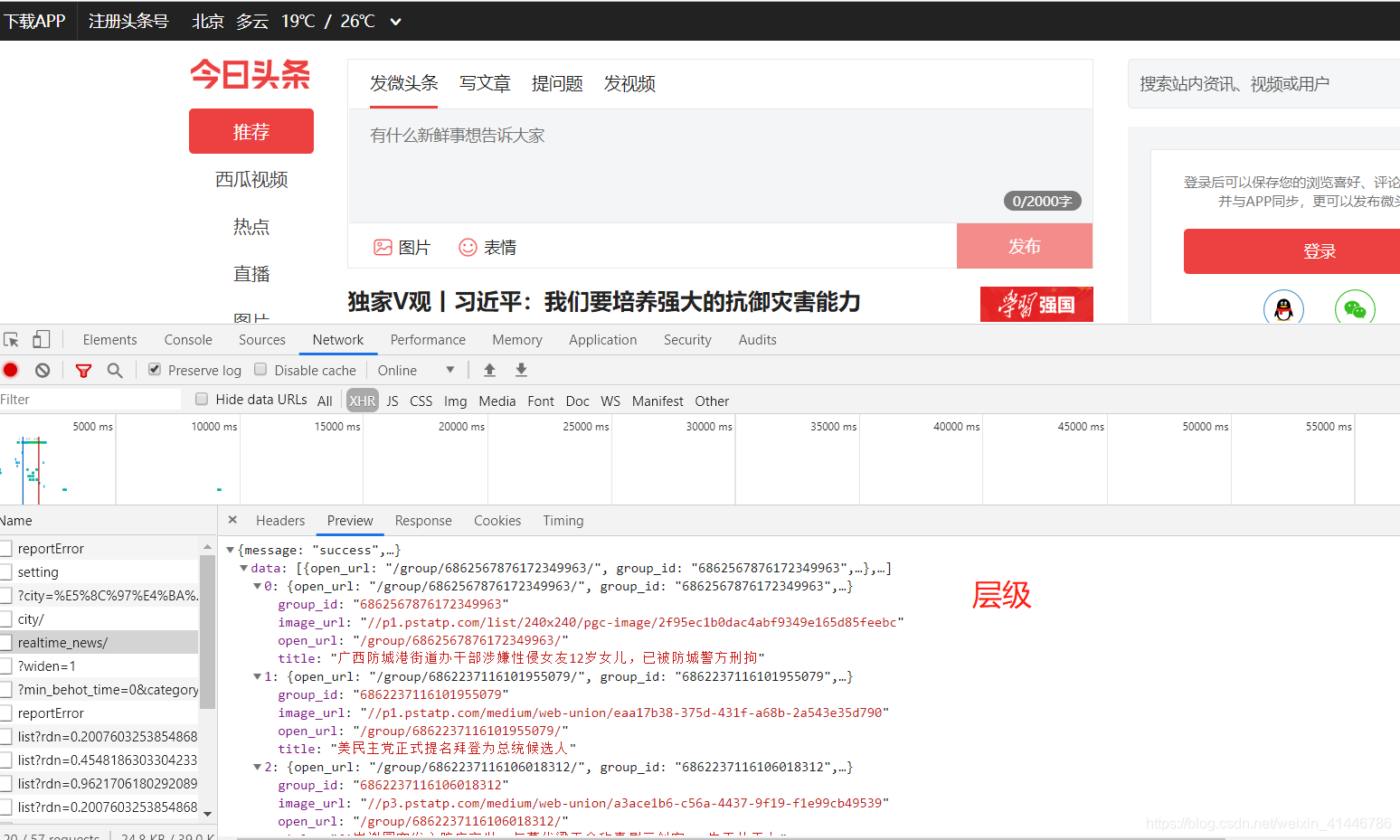Click the inspect element cursor icon

point(12,340)
